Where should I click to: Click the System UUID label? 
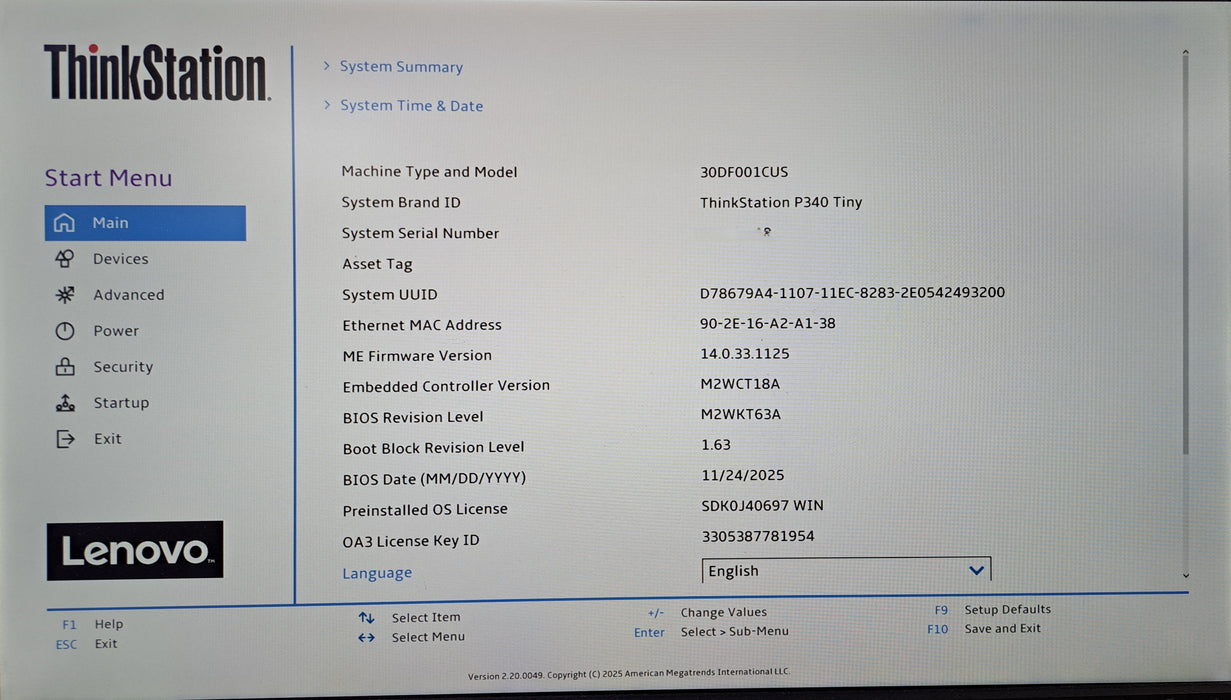coord(390,295)
